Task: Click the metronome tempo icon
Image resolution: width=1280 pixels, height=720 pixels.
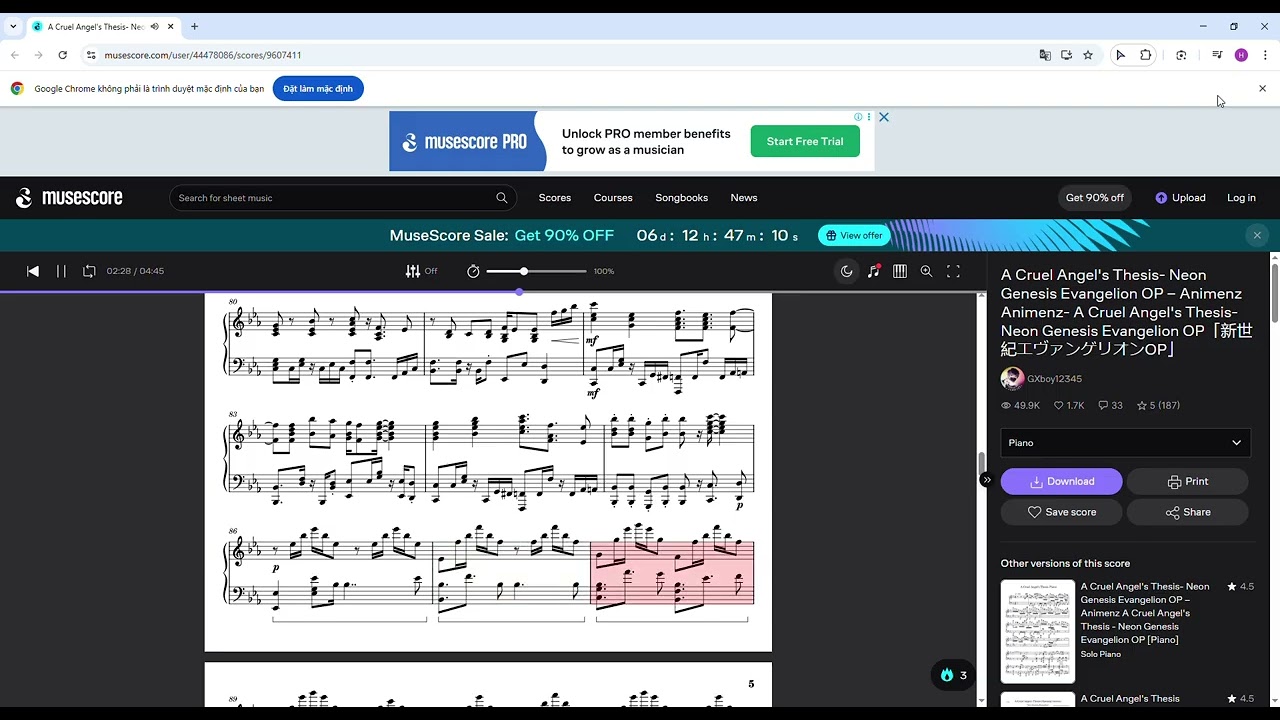Action: click(473, 271)
